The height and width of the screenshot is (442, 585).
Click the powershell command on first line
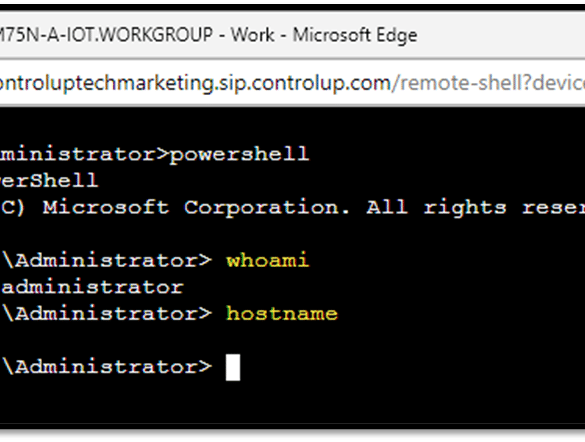coord(240,154)
